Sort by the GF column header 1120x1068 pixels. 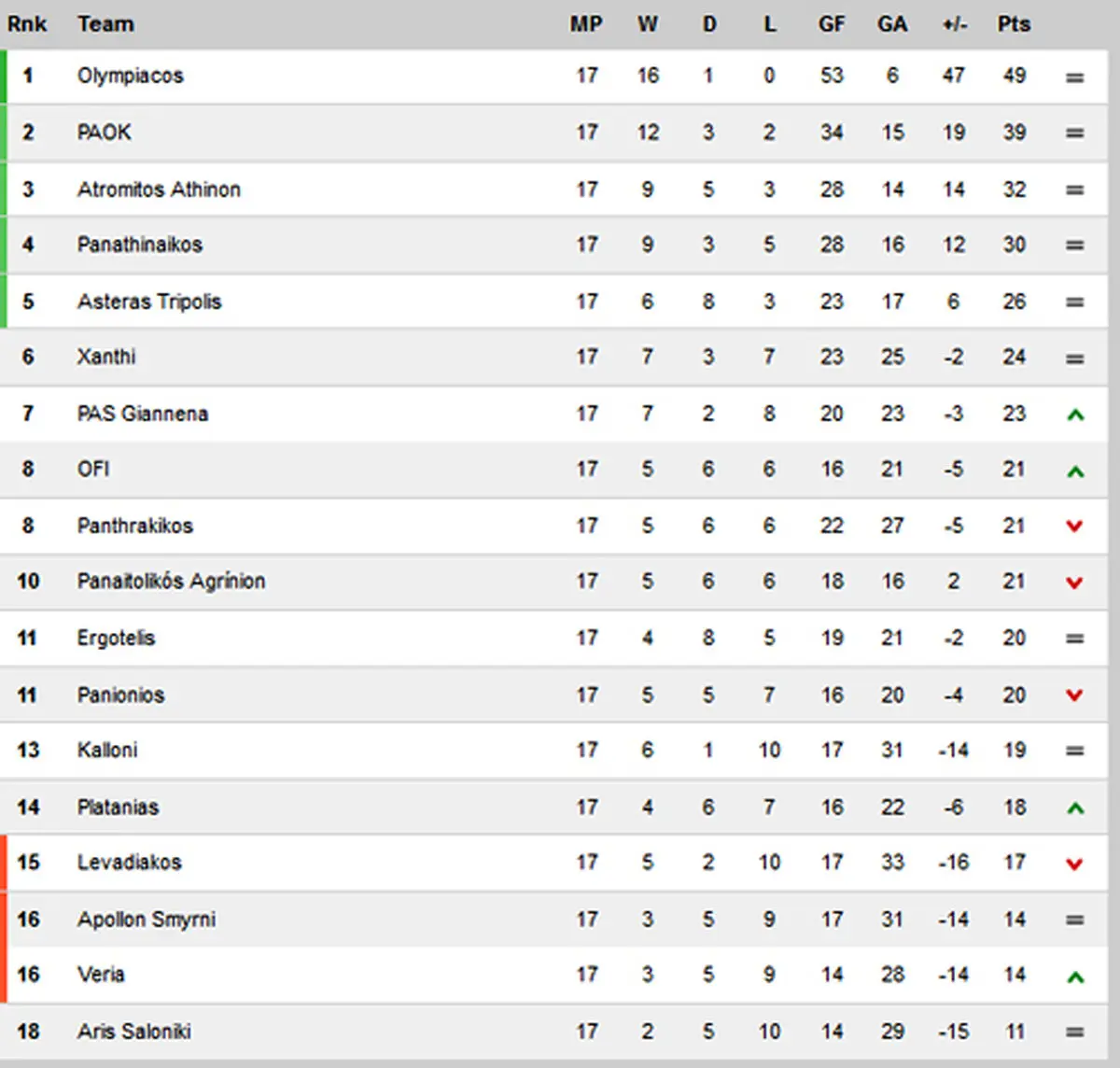(x=832, y=24)
